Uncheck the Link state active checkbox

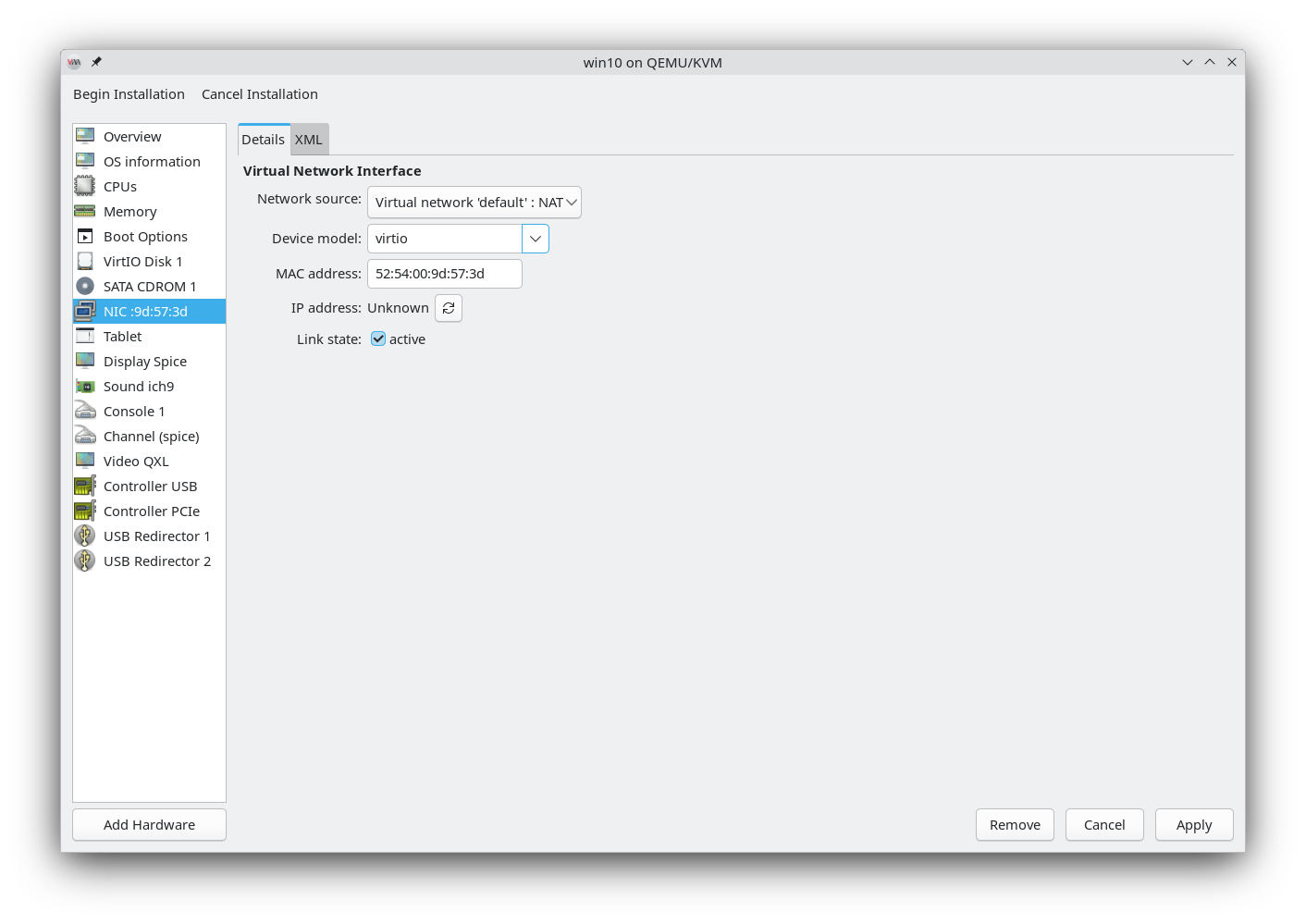click(378, 339)
